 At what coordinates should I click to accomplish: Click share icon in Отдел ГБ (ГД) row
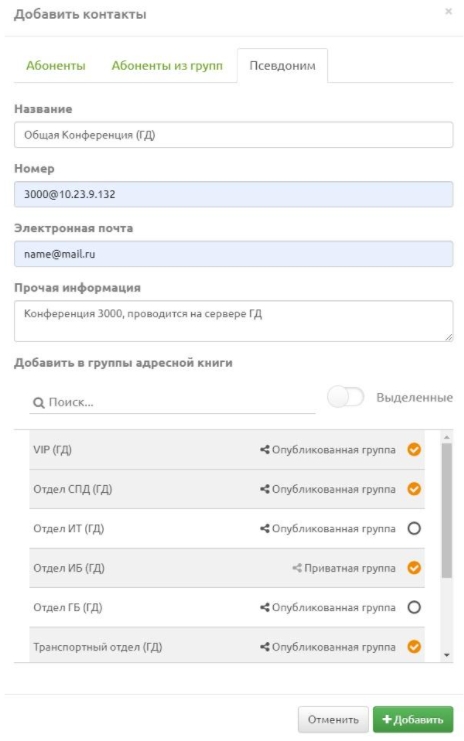tap(265, 607)
